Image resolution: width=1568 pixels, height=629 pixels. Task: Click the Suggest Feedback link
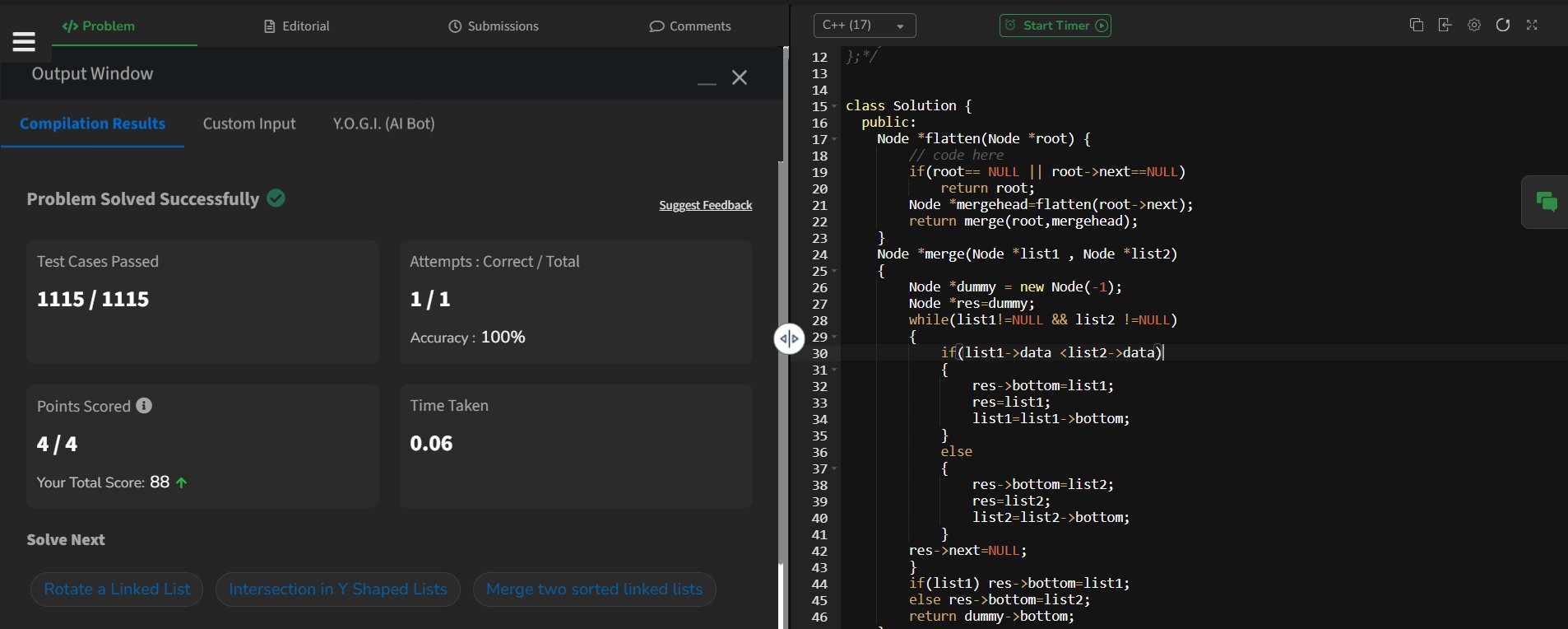coord(705,205)
